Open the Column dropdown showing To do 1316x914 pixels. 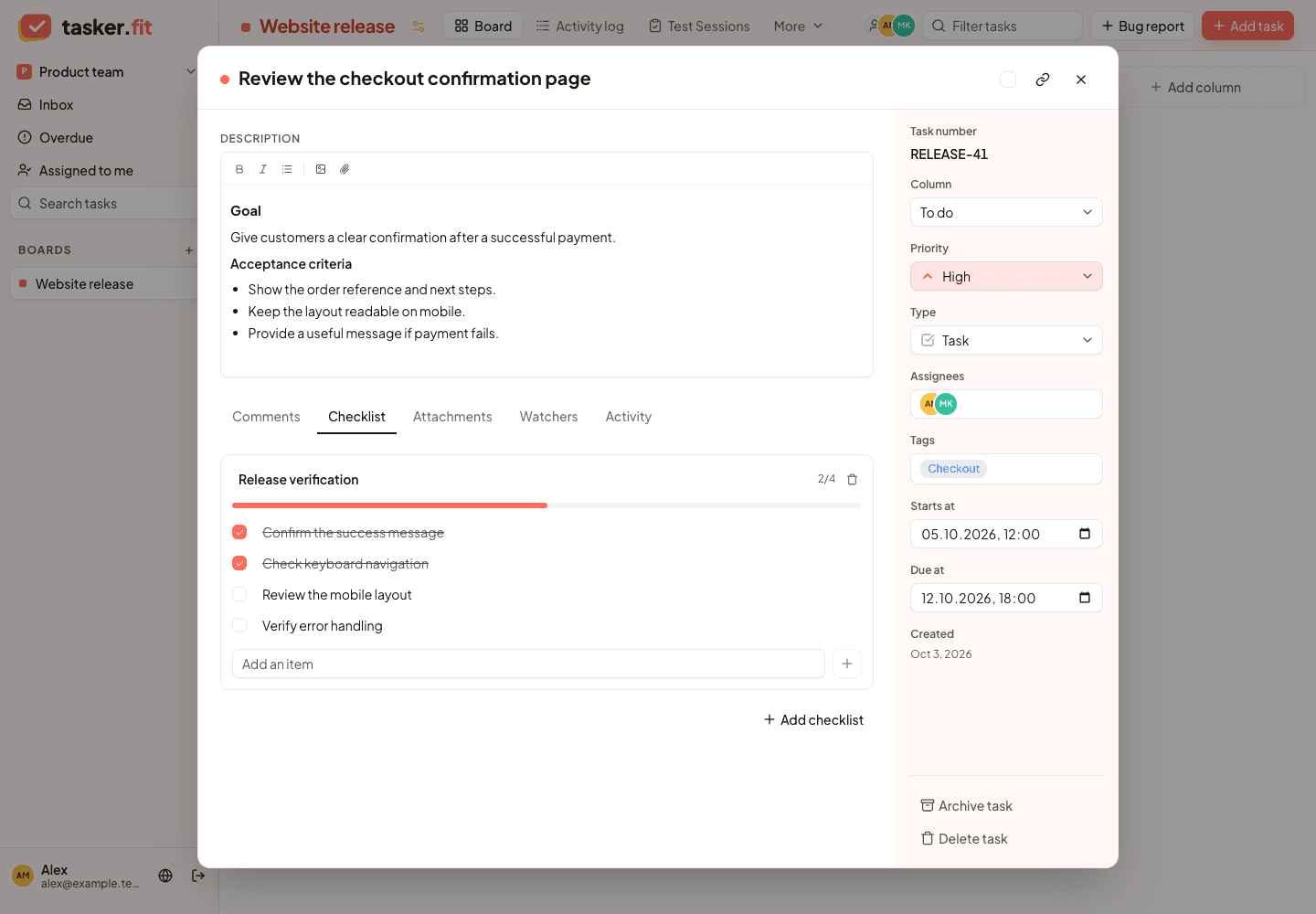tap(1006, 212)
